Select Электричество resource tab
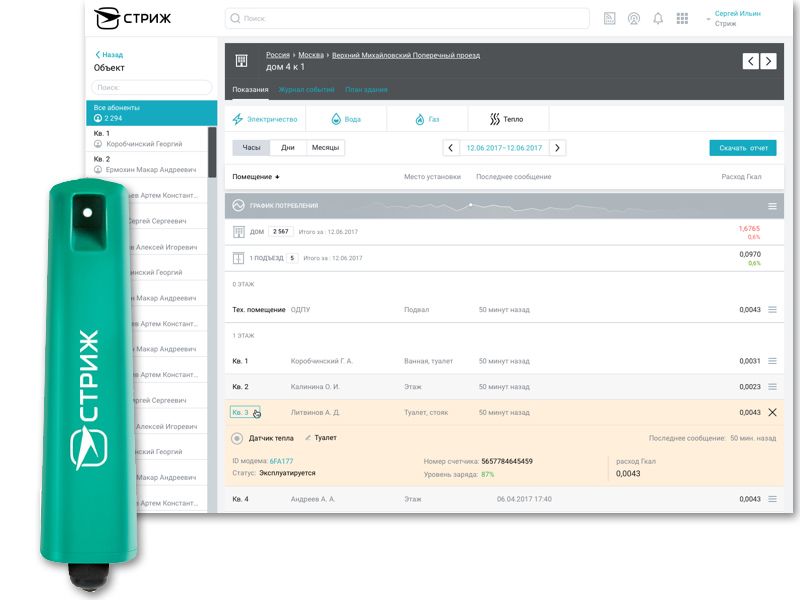Screen dimensions: 800x600 265,119
